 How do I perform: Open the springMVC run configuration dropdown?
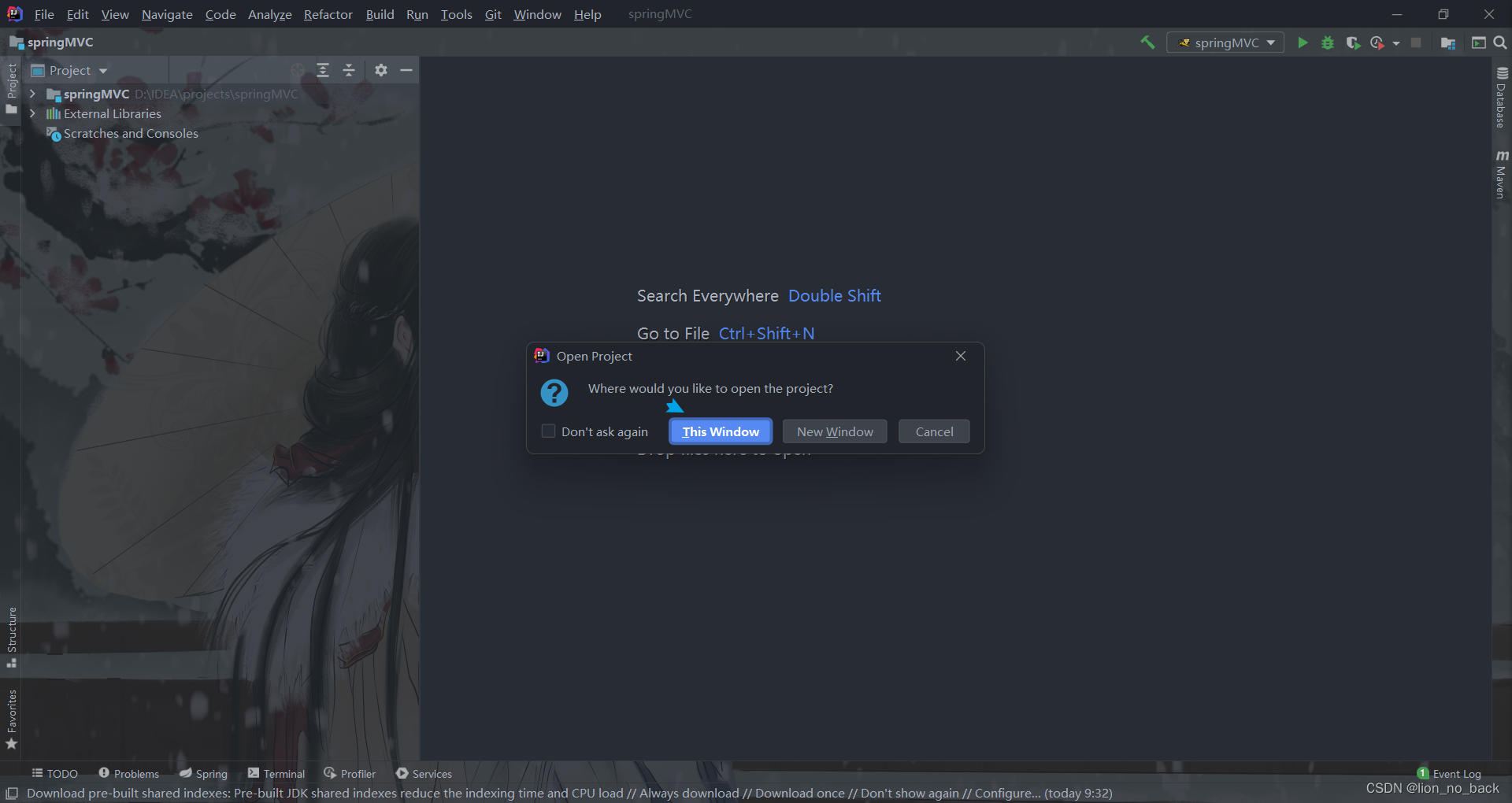pos(1225,43)
